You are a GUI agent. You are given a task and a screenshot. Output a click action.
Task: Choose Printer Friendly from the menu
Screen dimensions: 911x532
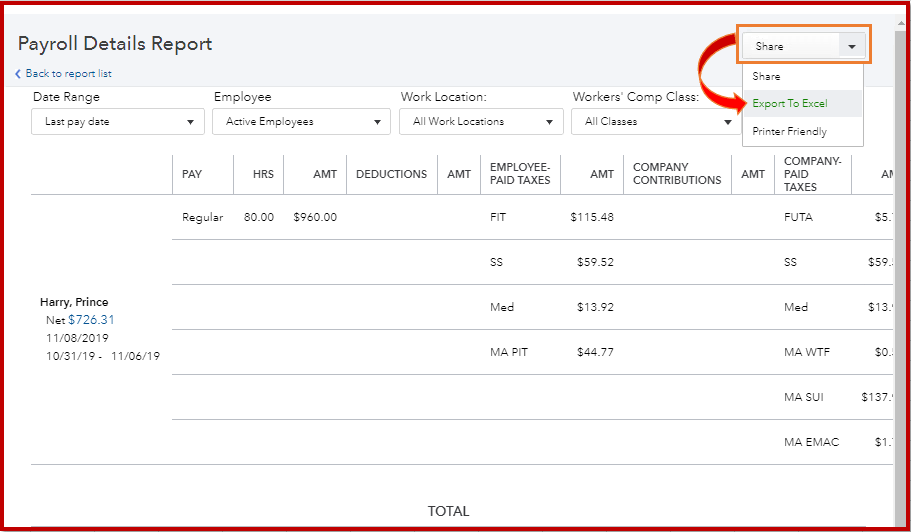[x=790, y=131]
